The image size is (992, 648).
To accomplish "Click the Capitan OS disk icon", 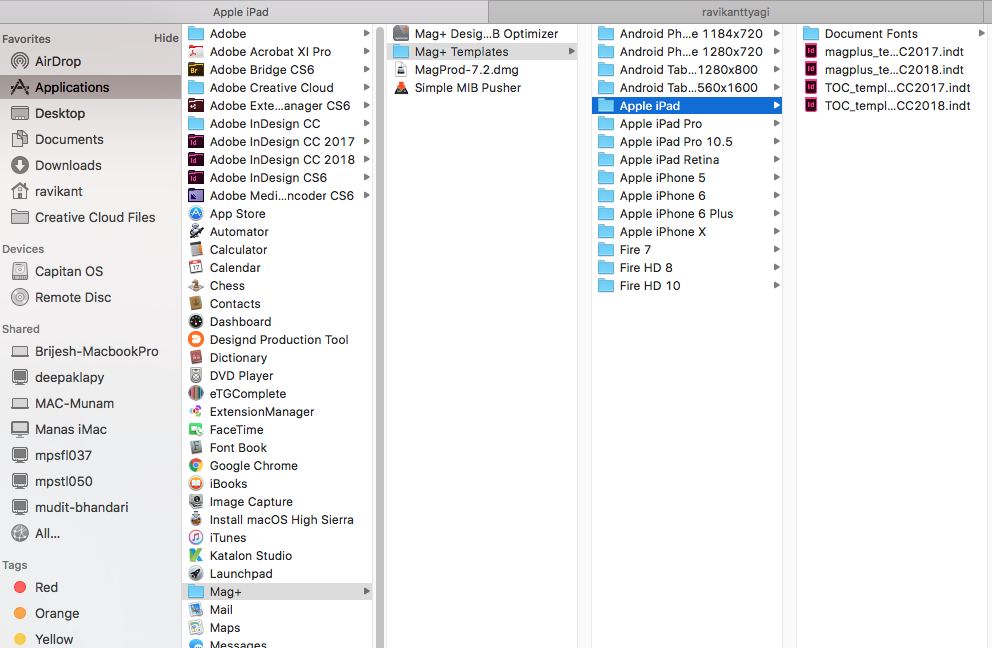I will 20,271.
